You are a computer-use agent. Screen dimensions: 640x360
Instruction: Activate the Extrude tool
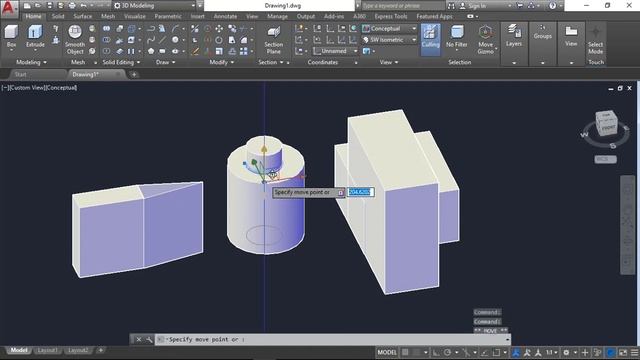35,36
